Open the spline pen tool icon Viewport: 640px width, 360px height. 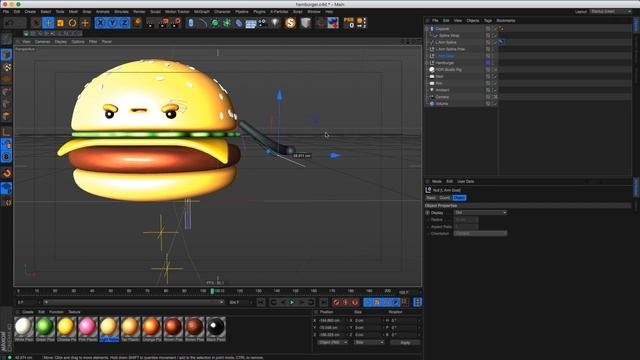pyautogui.click(x=203, y=23)
